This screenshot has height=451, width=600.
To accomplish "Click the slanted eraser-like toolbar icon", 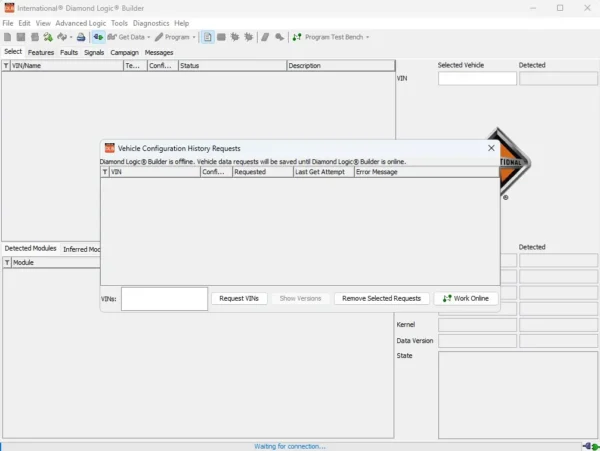I will pyautogui.click(x=265, y=37).
